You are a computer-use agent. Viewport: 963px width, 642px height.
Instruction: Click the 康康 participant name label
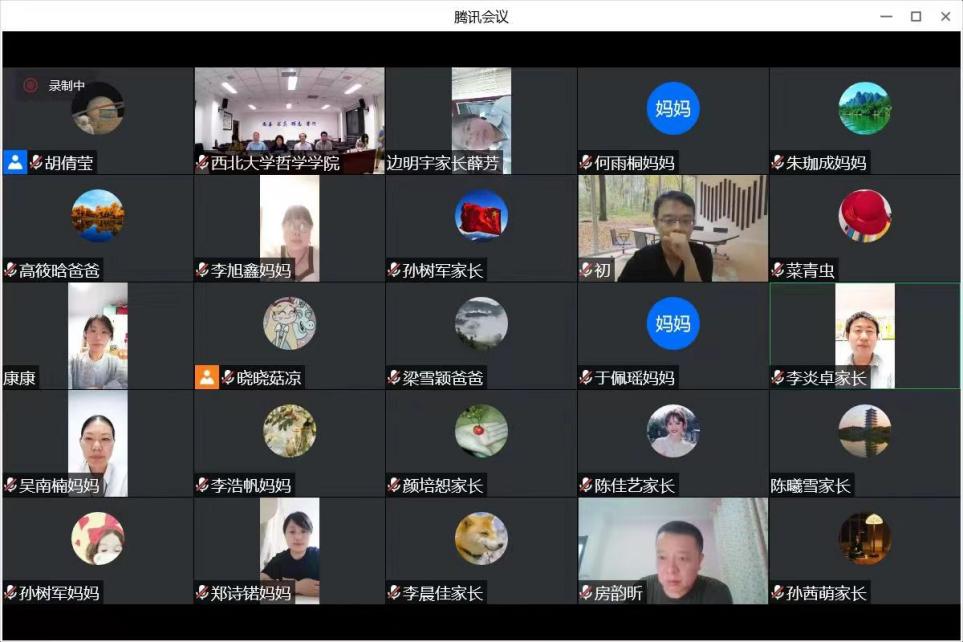(x=20, y=378)
